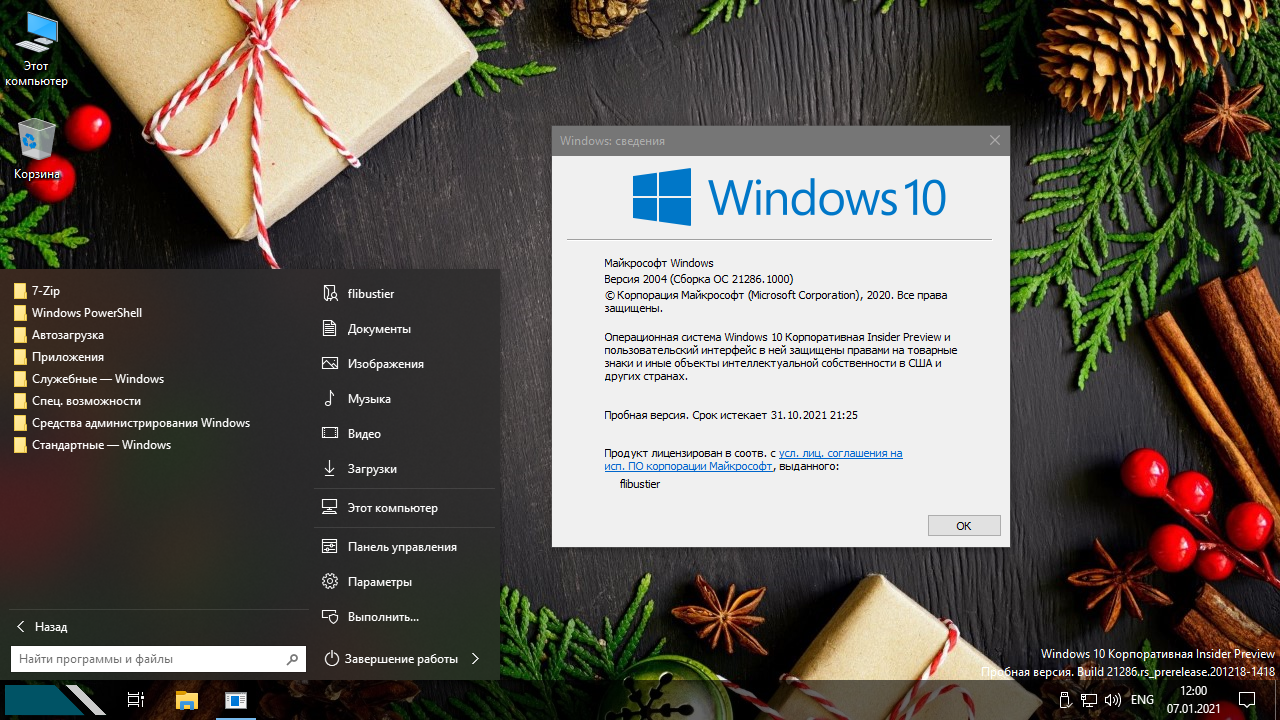This screenshot has height=720, width=1280.
Task: Open Загрузки from the Start menu
Action: point(405,469)
